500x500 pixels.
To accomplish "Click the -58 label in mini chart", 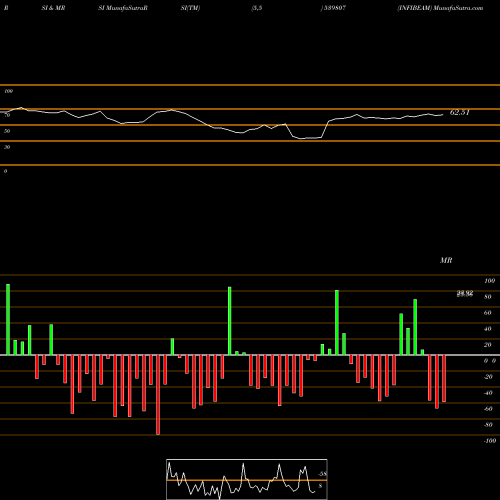I will point(322,474).
